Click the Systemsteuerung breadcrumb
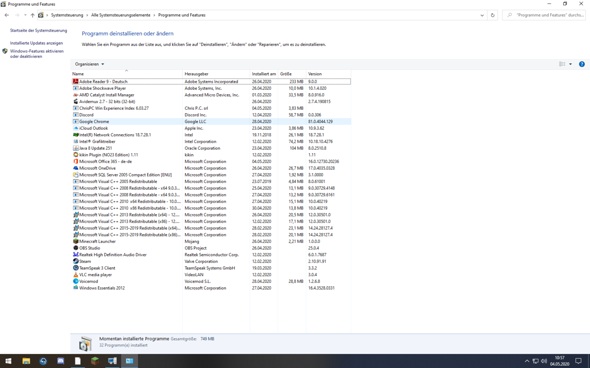 point(67,15)
